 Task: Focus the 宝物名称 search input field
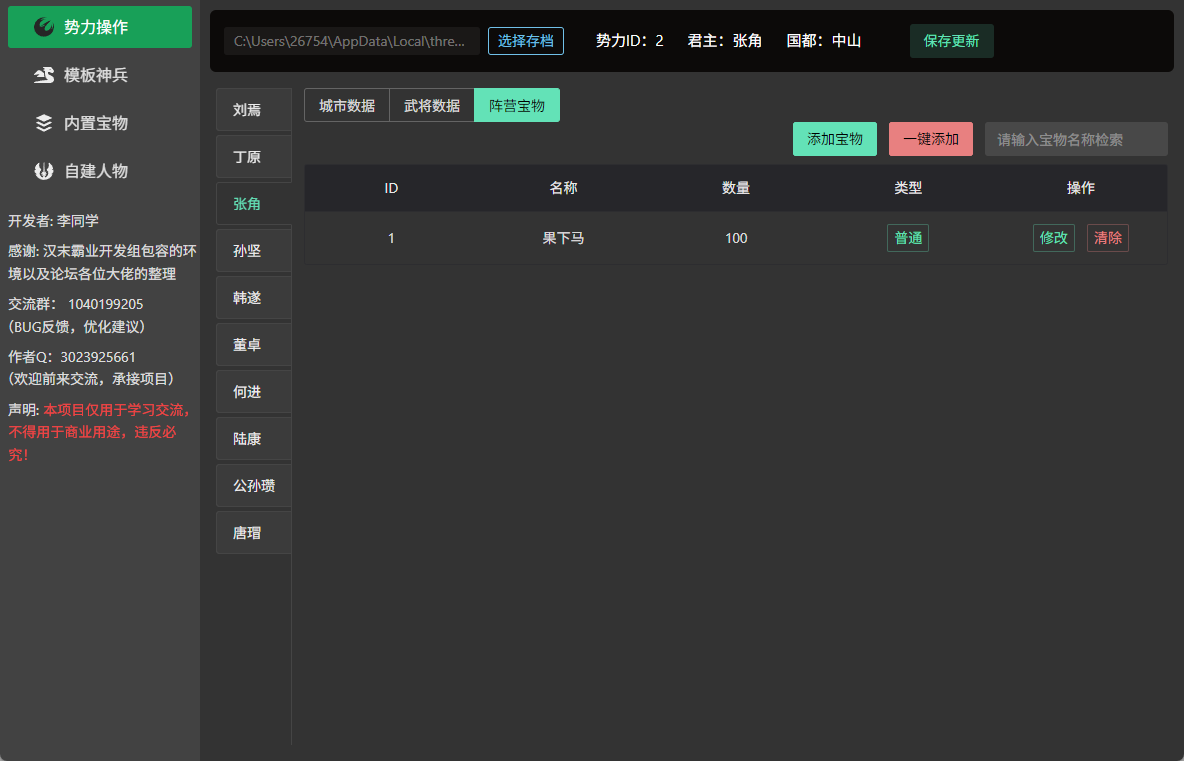pyautogui.click(x=1076, y=139)
